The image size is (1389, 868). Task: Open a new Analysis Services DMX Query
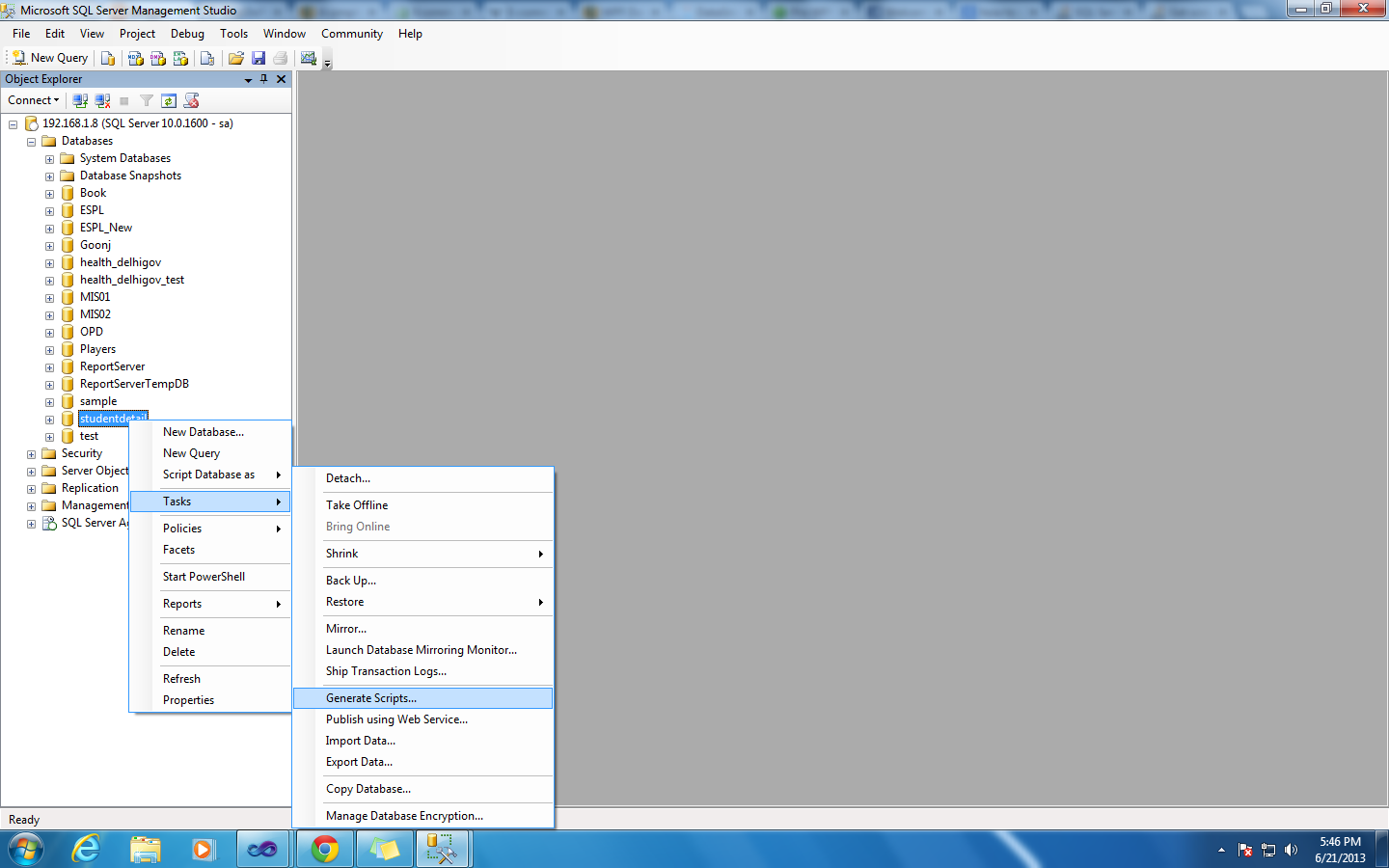pos(158,58)
